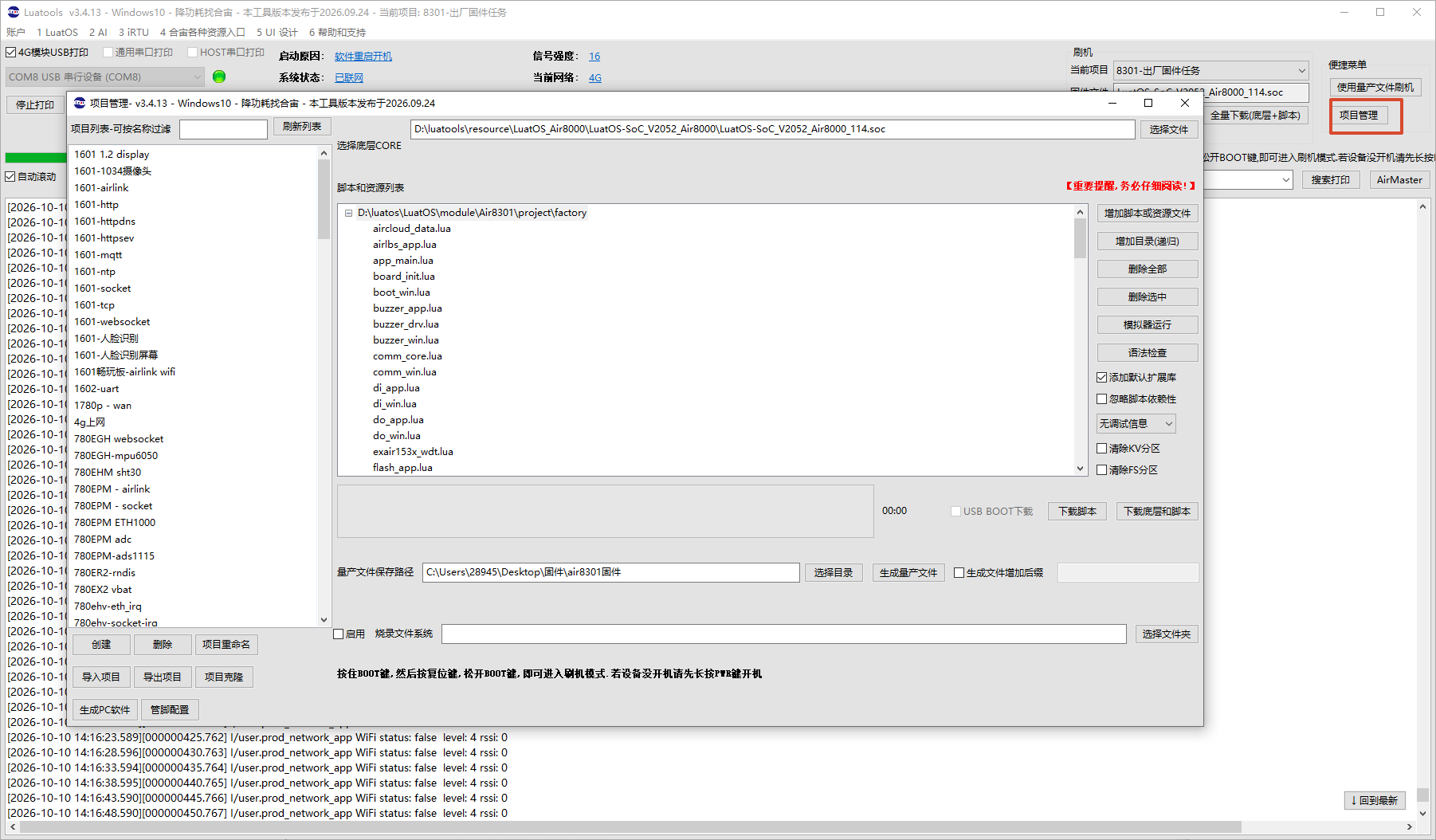Click the project name filter input field
Screen dimensions: 1436x840
click(223, 129)
